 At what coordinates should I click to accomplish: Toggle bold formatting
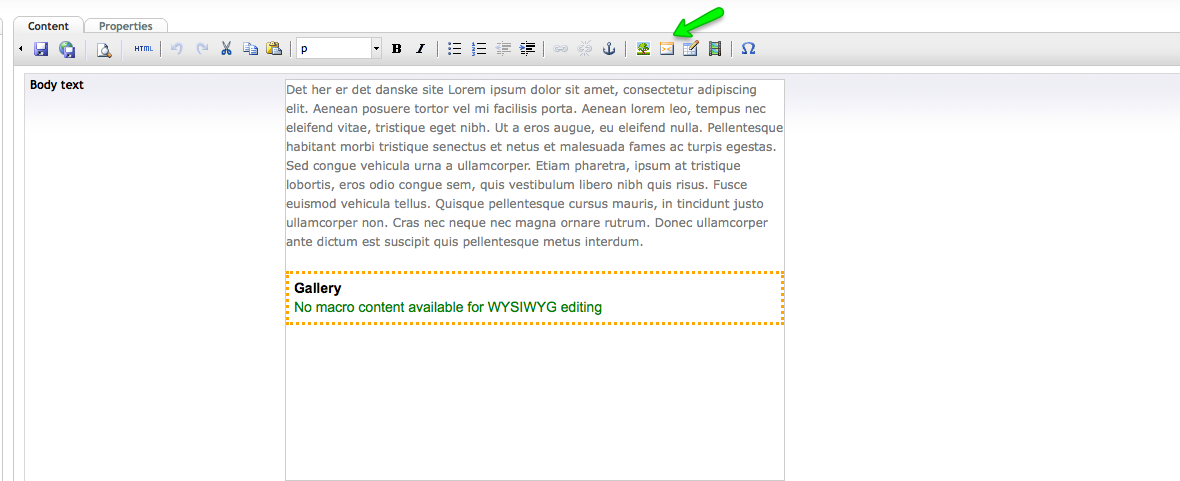coord(397,49)
